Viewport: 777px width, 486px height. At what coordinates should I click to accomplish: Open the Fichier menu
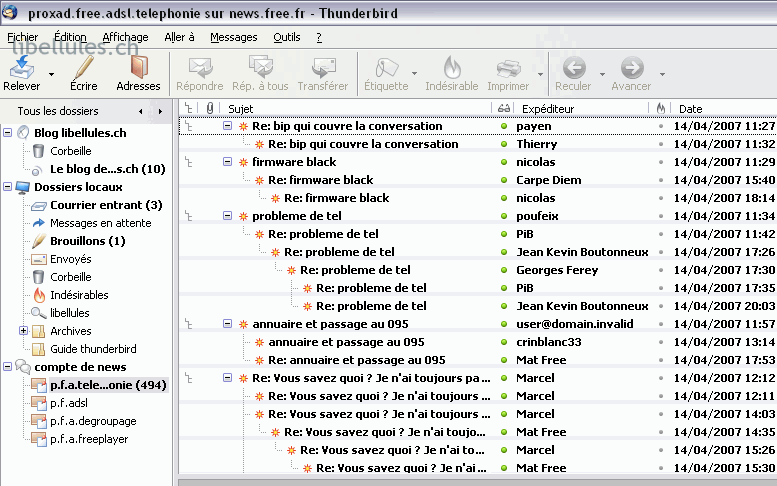coord(22,37)
